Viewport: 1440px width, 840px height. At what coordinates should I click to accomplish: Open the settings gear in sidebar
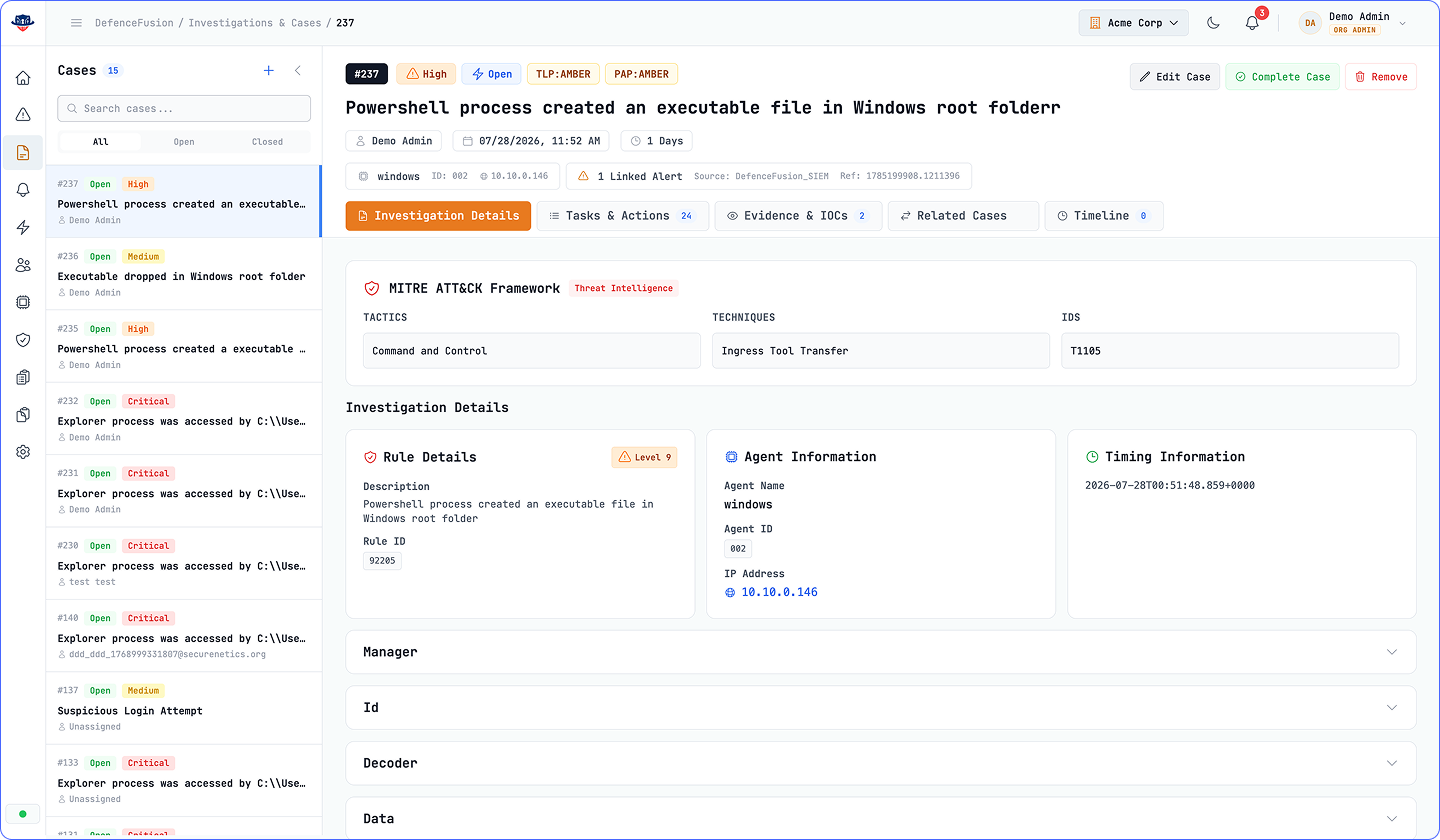point(23,452)
